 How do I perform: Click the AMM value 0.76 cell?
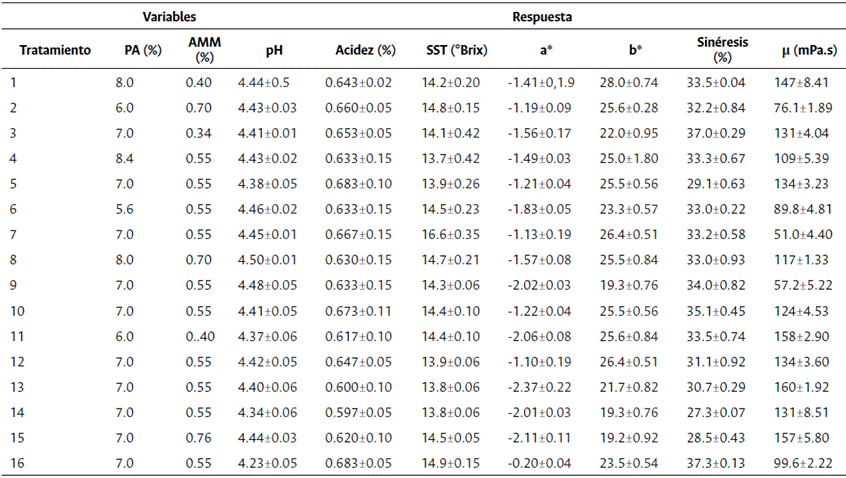tap(197, 439)
